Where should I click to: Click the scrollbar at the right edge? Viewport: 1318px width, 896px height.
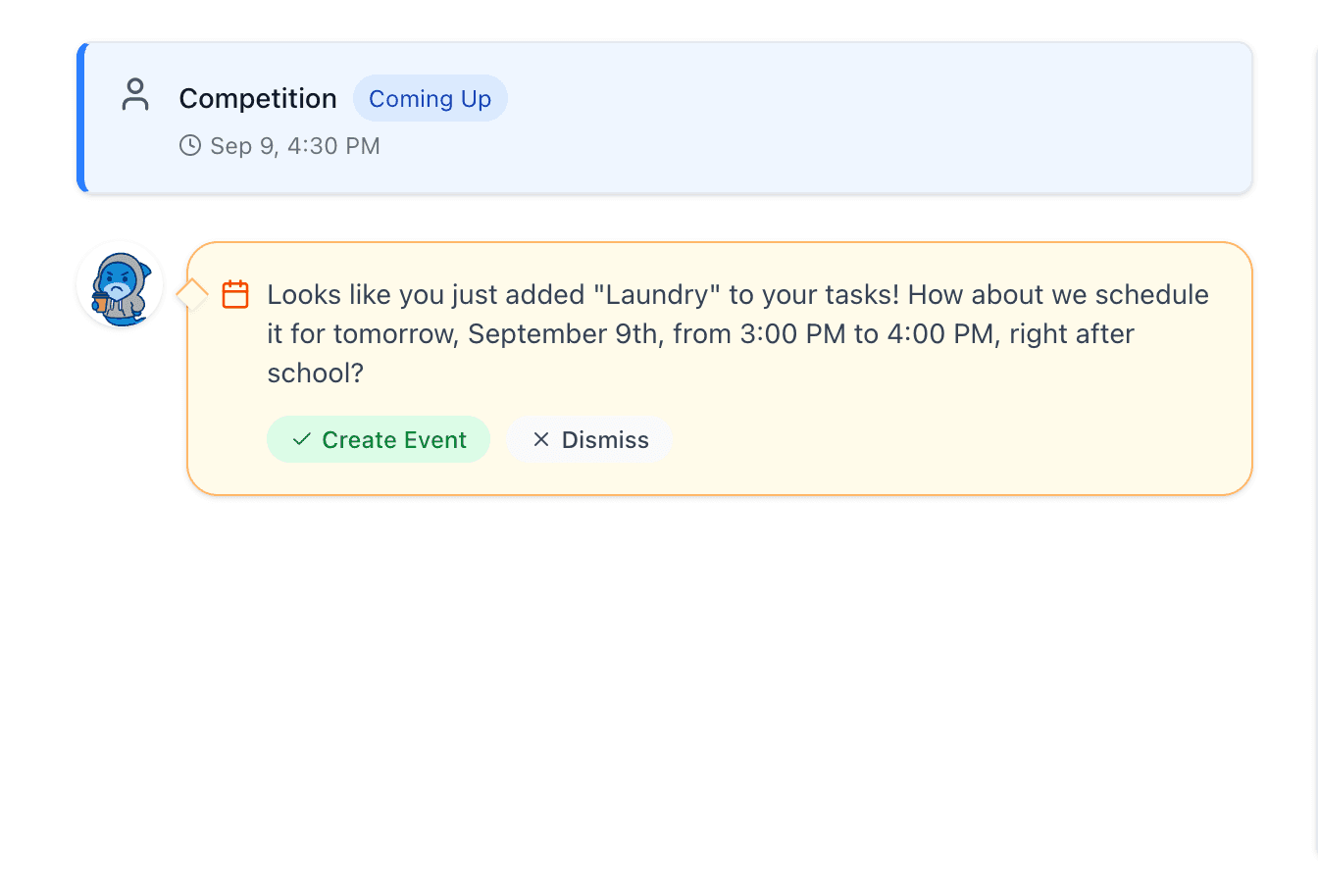click(1314, 392)
